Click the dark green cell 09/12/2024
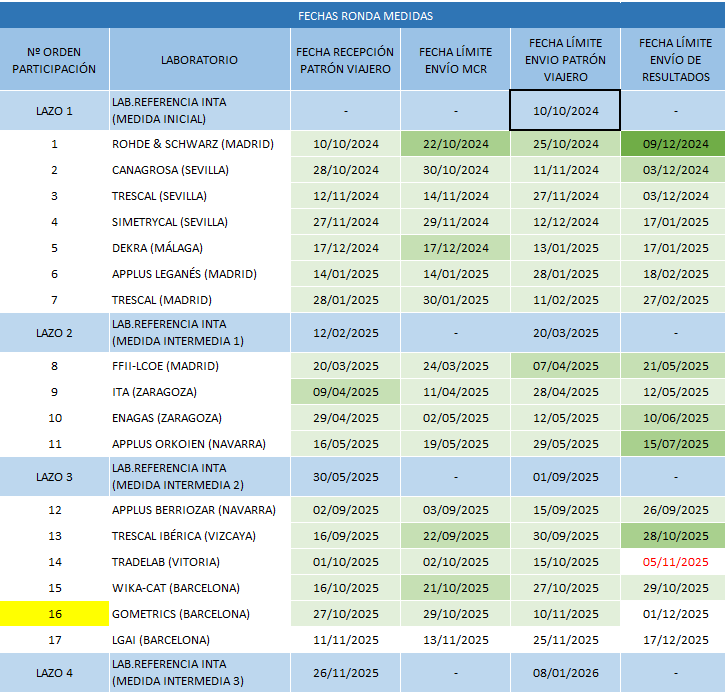Image resolution: width=725 pixels, height=693 pixels. 675,144
